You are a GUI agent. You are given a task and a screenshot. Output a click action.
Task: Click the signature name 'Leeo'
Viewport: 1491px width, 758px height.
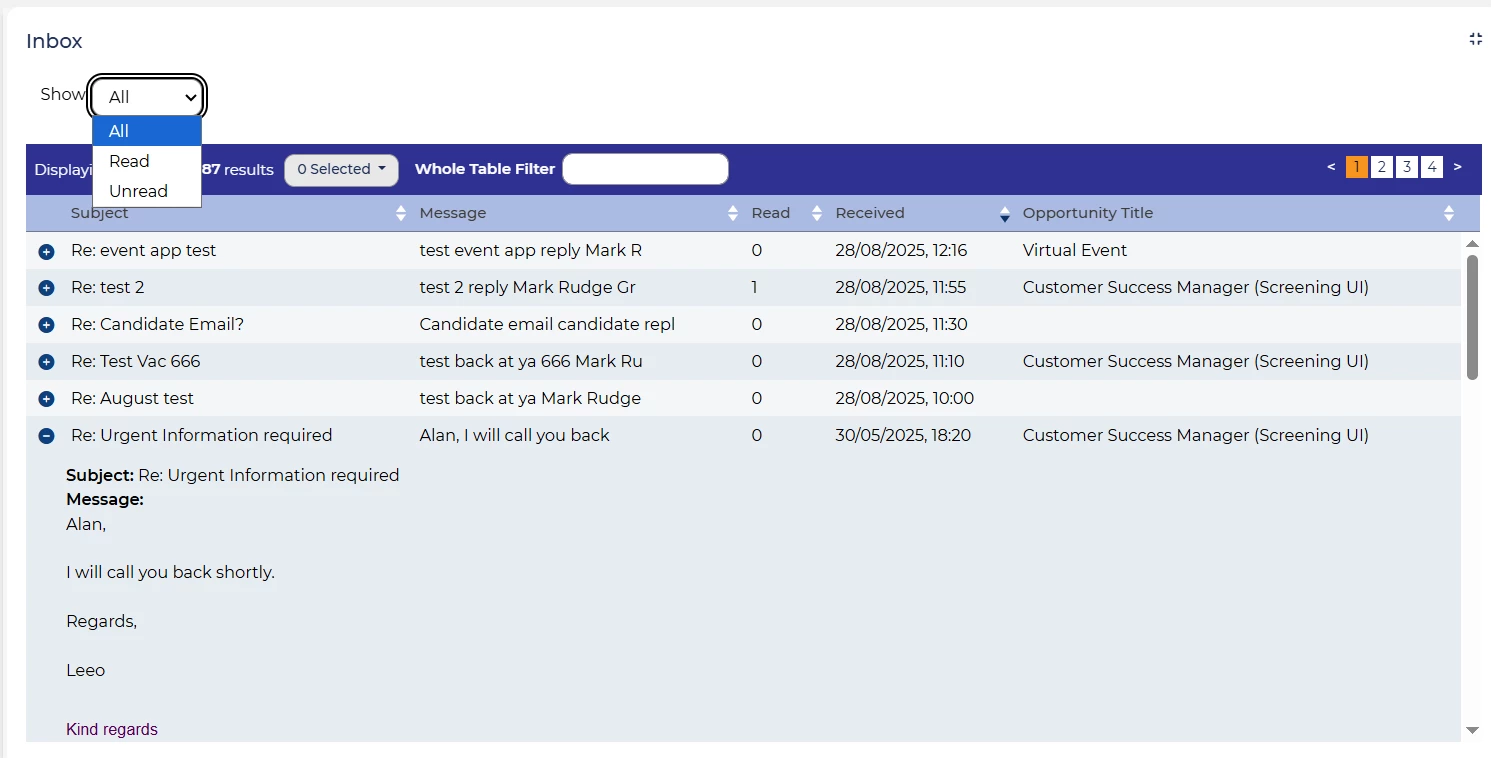(x=86, y=671)
